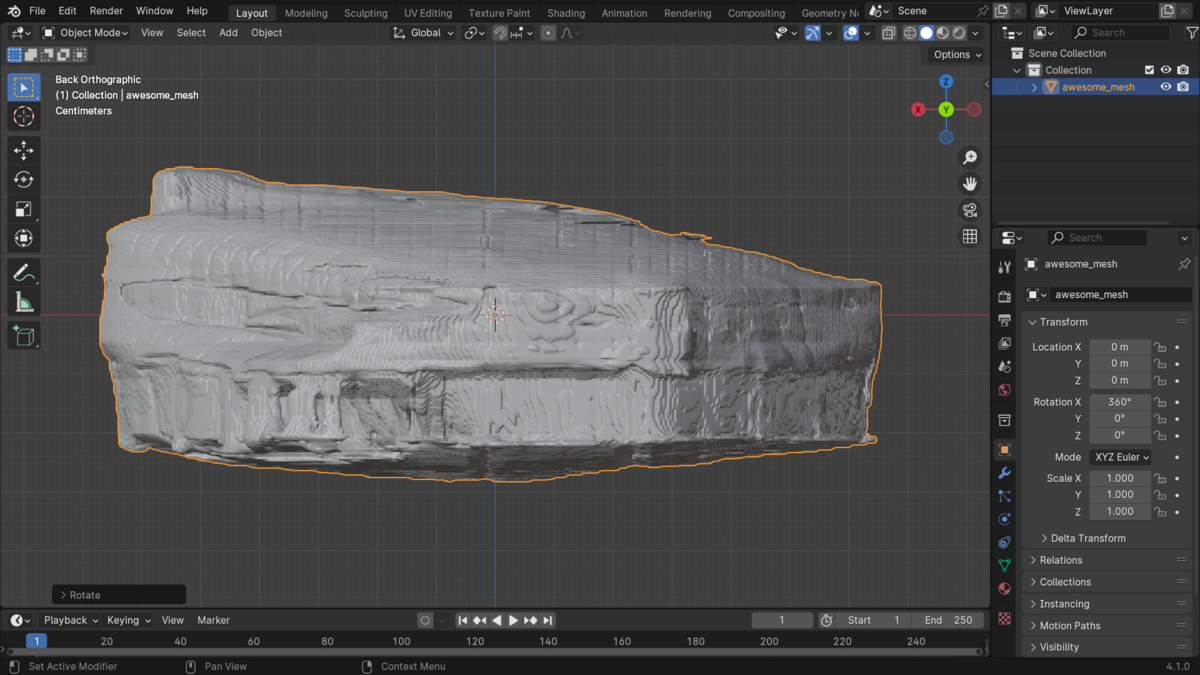Open the Playback dropdown in the timeline
The height and width of the screenshot is (675, 1200).
click(70, 620)
